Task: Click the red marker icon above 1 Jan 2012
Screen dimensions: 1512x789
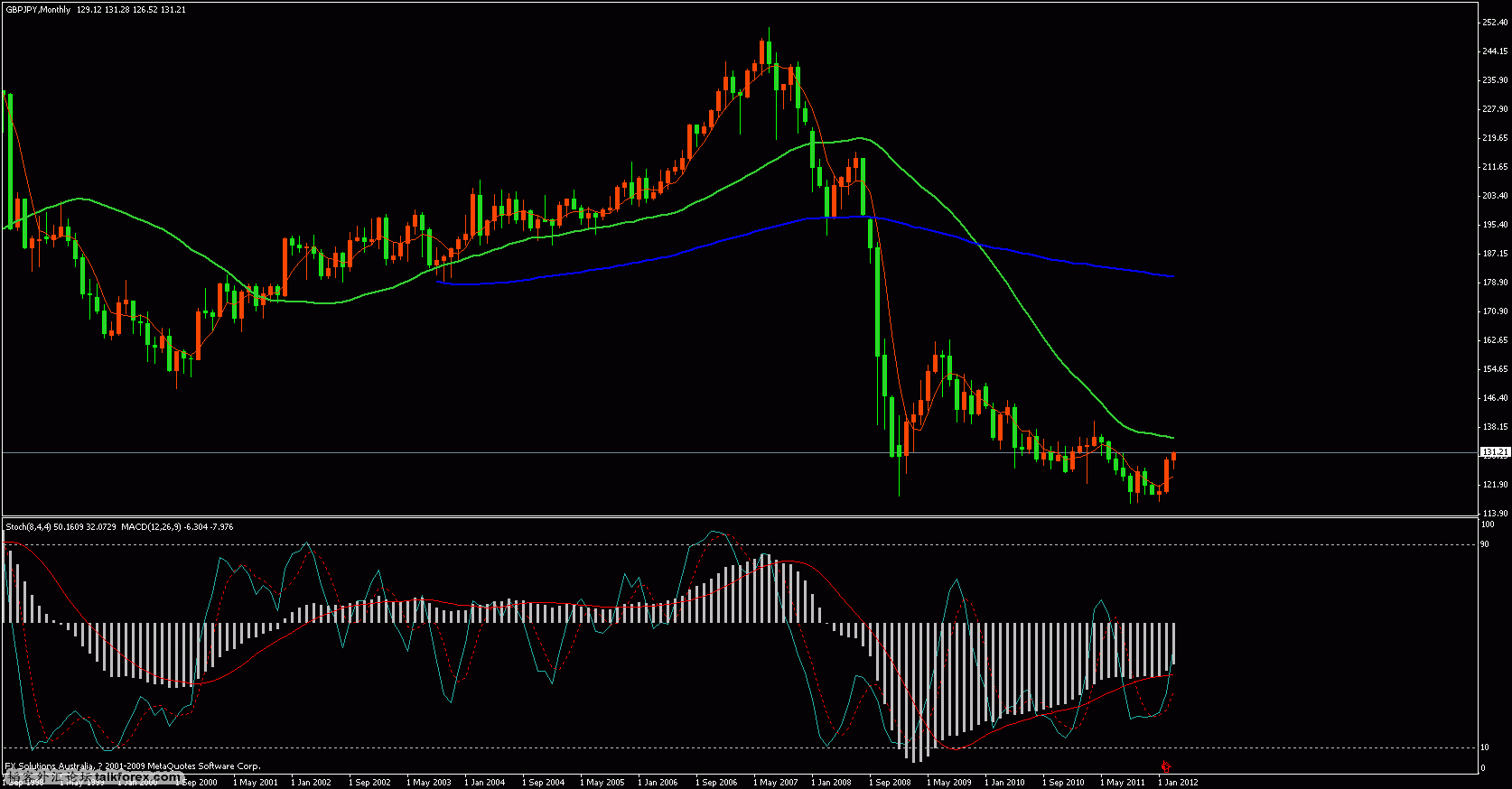Action: (x=1165, y=766)
